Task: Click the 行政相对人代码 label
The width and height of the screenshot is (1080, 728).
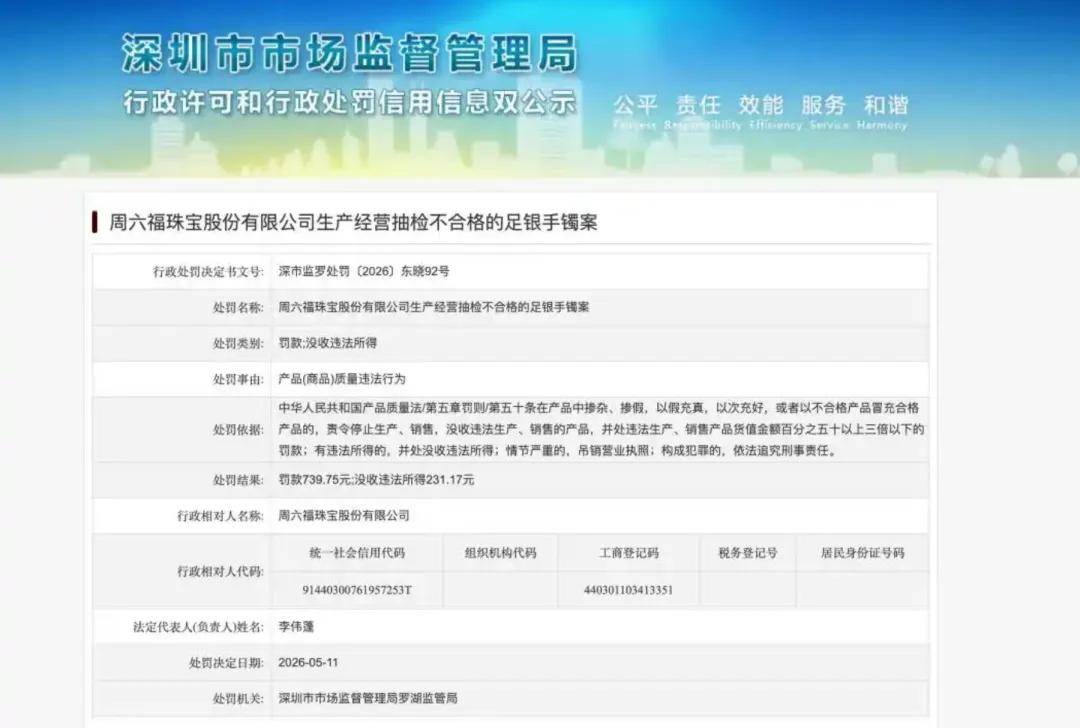Action: [220, 572]
